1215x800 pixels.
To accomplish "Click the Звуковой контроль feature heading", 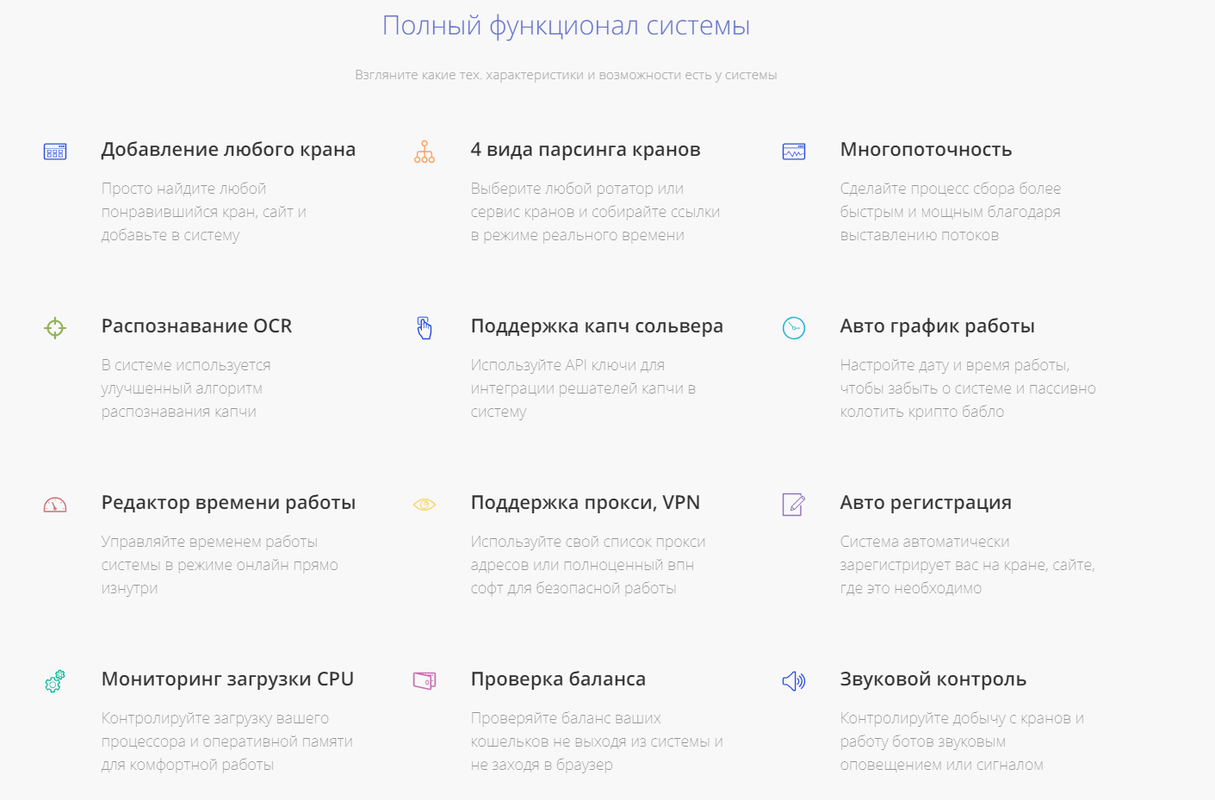I will click(933, 680).
